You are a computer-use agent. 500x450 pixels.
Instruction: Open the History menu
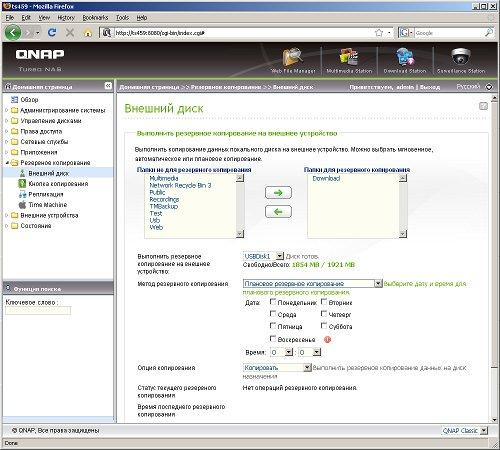tap(66, 18)
